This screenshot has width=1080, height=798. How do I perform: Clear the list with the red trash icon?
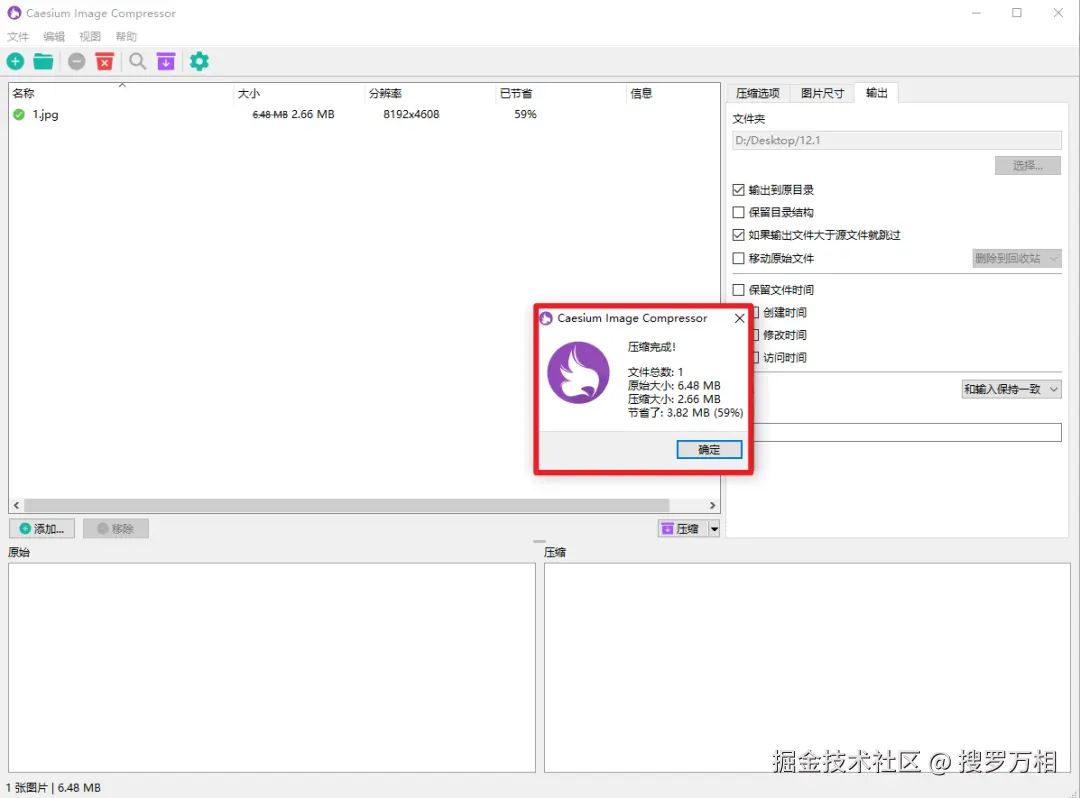click(x=105, y=61)
